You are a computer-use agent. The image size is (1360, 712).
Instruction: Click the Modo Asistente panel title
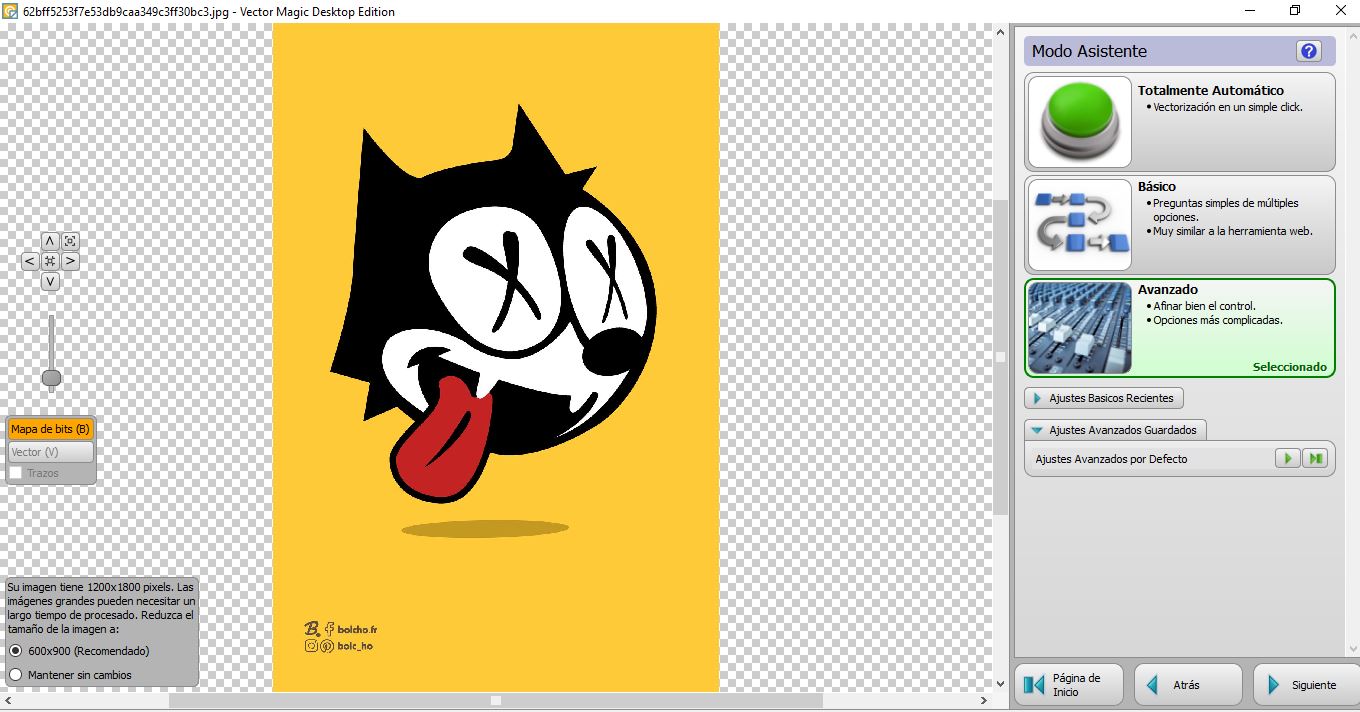1089,51
